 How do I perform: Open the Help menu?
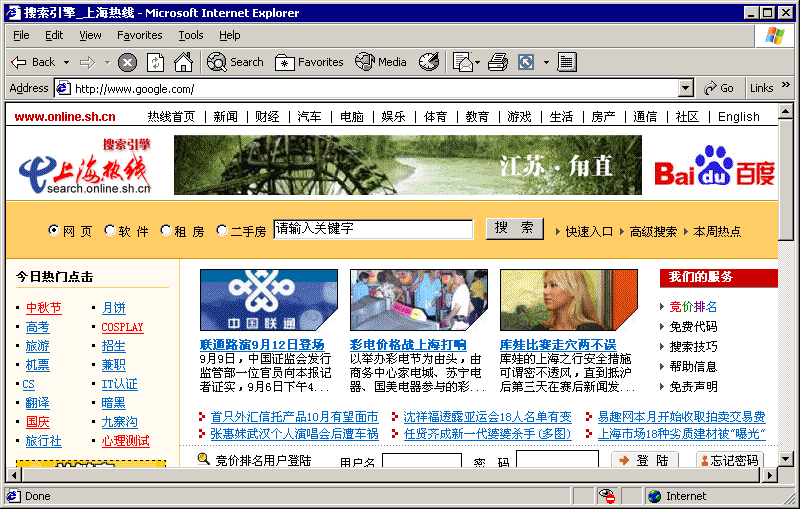tap(230, 35)
